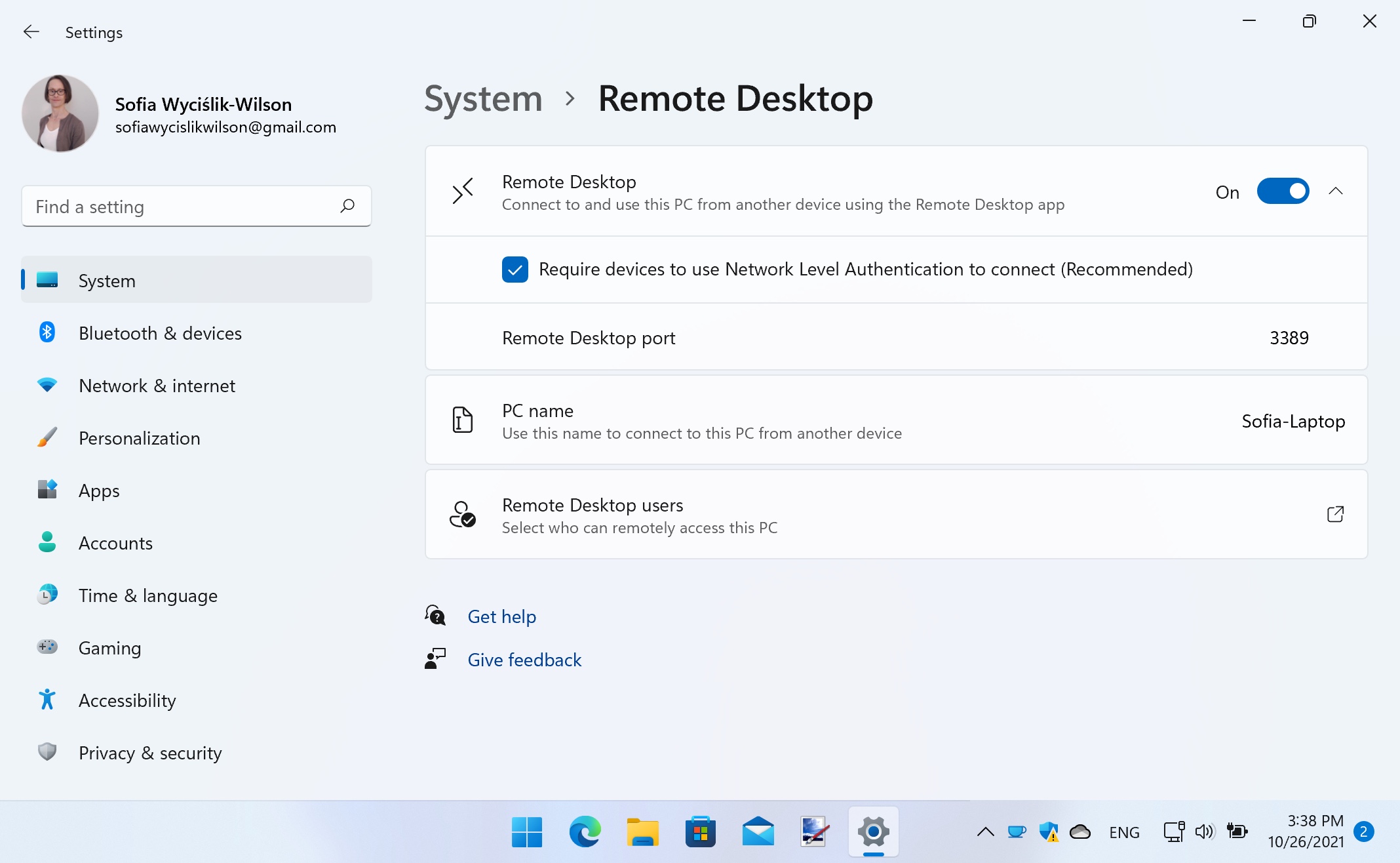Open Gaming settings section
Image resolution: width=1400 pixels, height=863 pixels.
click(109, 648)
